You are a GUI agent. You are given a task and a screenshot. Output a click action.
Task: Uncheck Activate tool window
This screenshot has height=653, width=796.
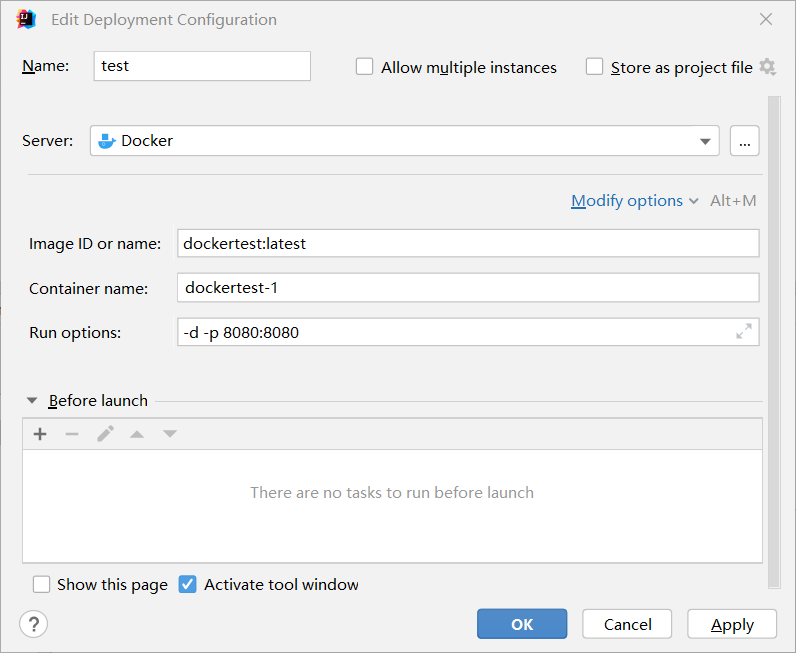click(x=187, y=584)
